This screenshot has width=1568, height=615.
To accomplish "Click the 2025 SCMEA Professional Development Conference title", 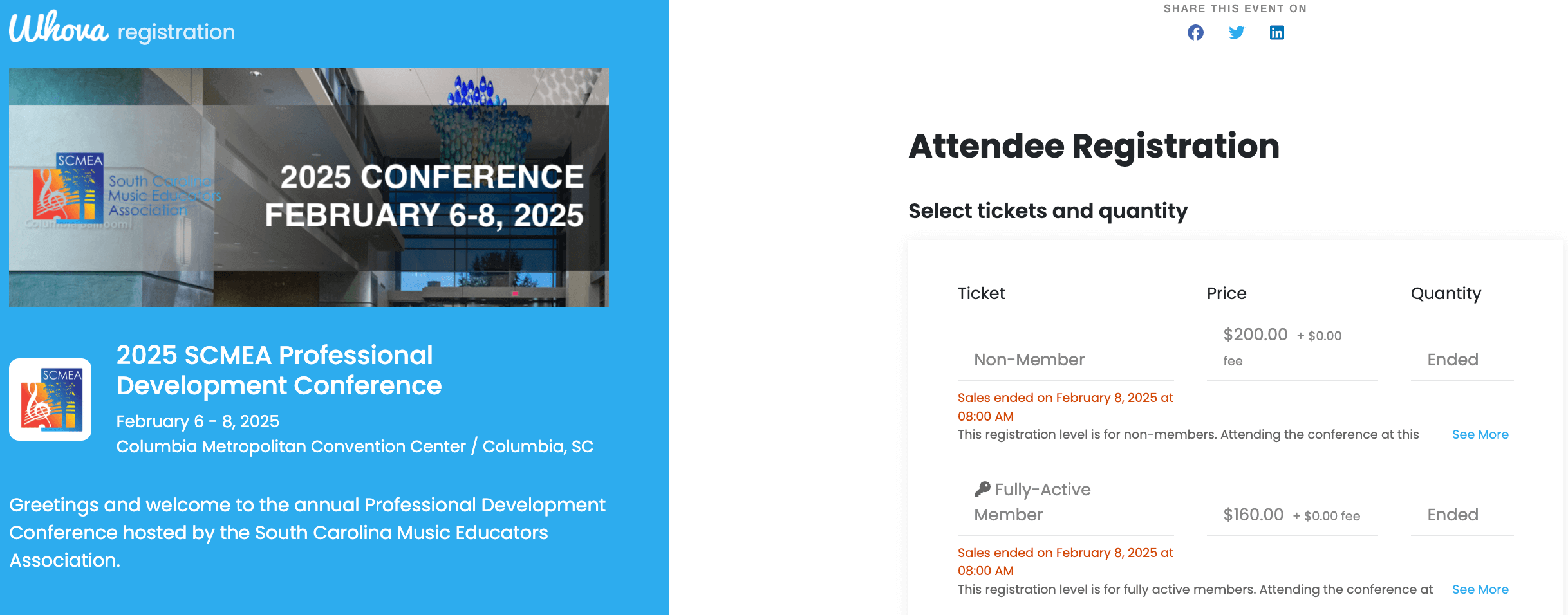I will click(x=279, y=371).
